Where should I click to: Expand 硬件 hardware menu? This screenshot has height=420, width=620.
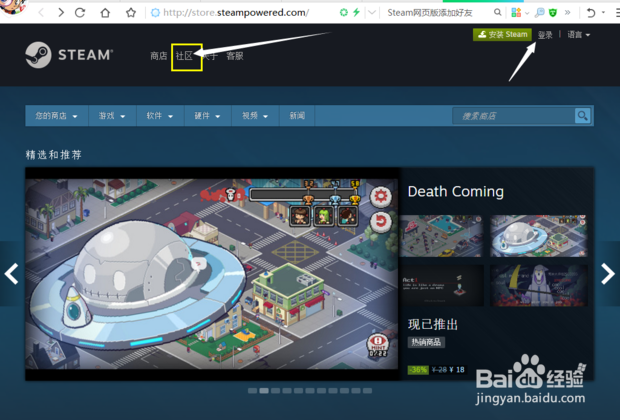[x=207, y=116]
